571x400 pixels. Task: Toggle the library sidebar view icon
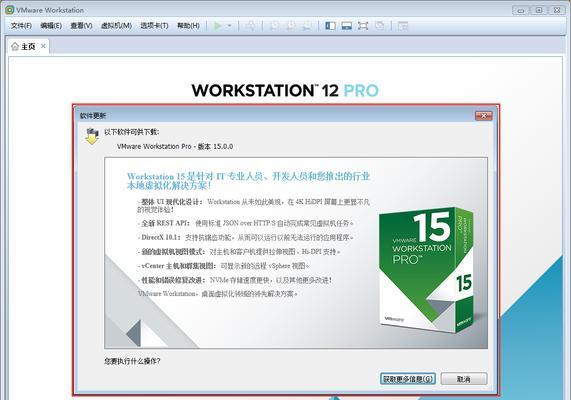[330, 26]
